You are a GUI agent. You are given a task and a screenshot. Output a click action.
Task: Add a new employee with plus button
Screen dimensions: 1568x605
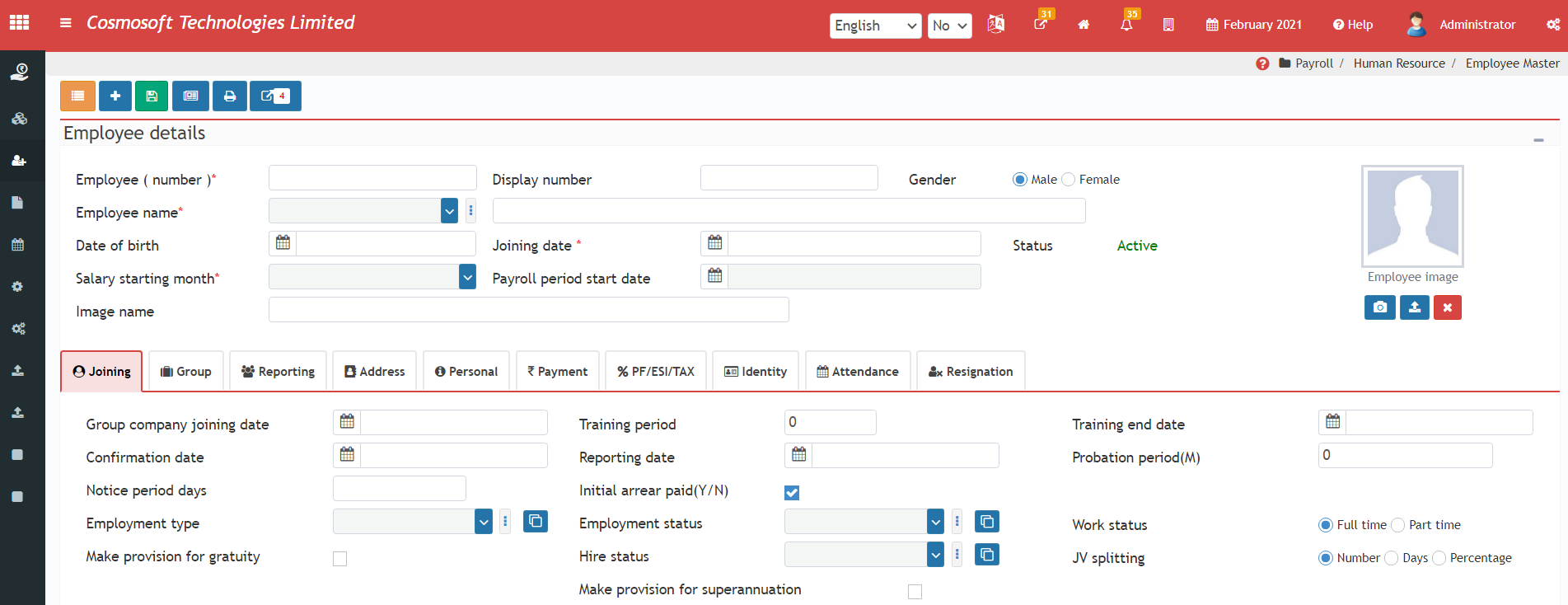pos(115,96)
